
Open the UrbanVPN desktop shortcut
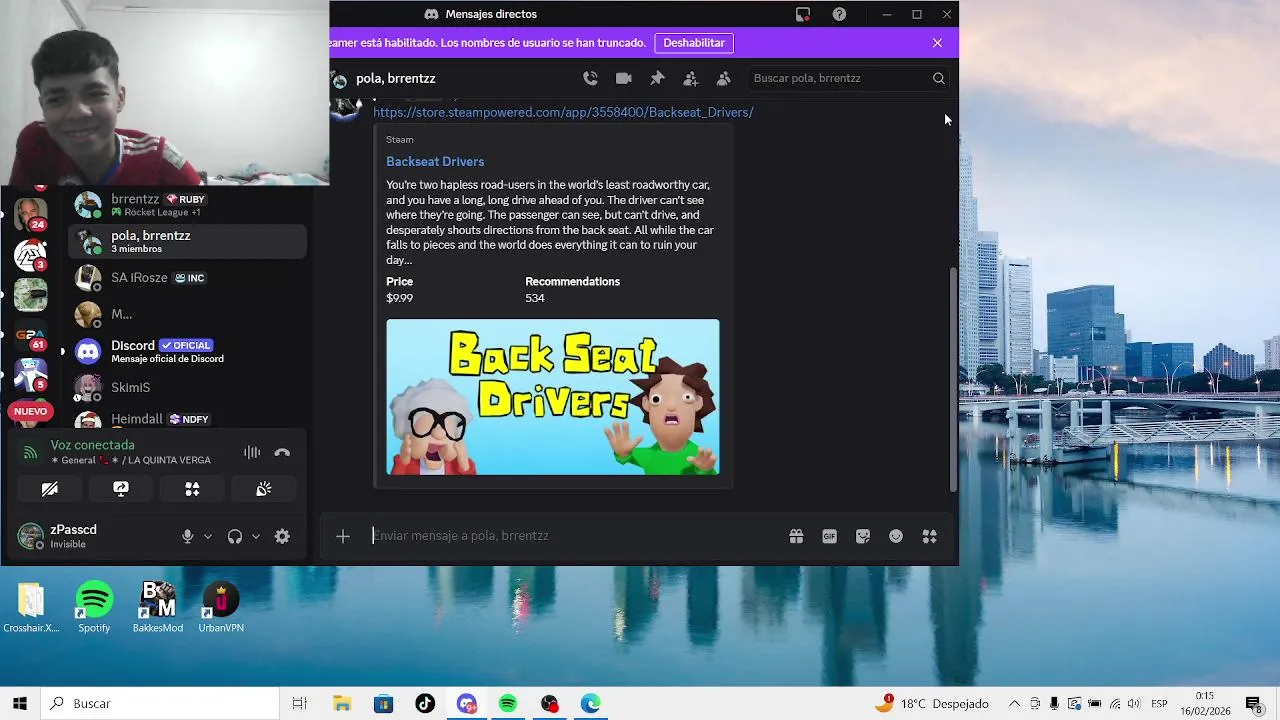[x=221, y=607]
